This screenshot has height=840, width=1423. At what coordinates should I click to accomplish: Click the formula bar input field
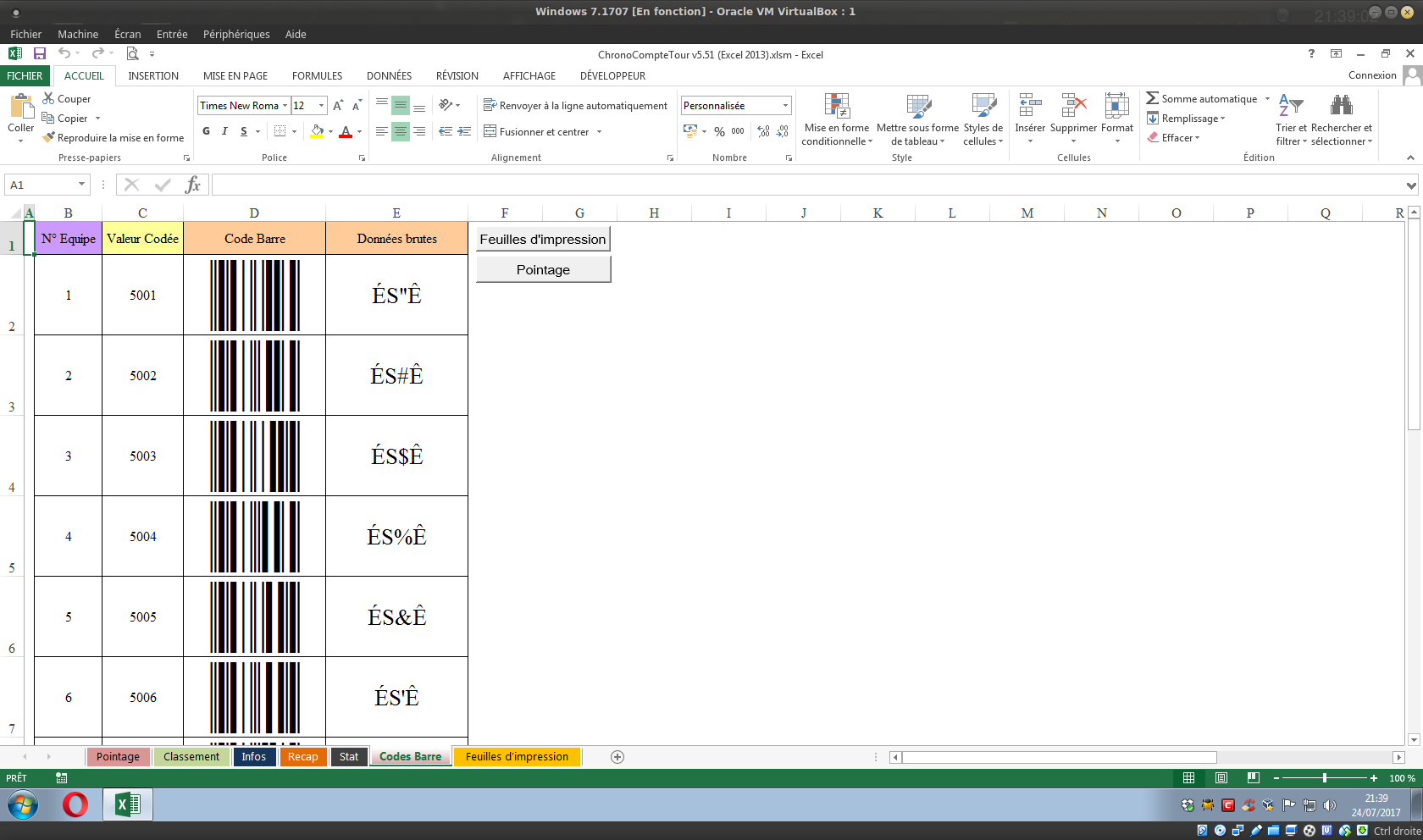click(x=805, y=185)
